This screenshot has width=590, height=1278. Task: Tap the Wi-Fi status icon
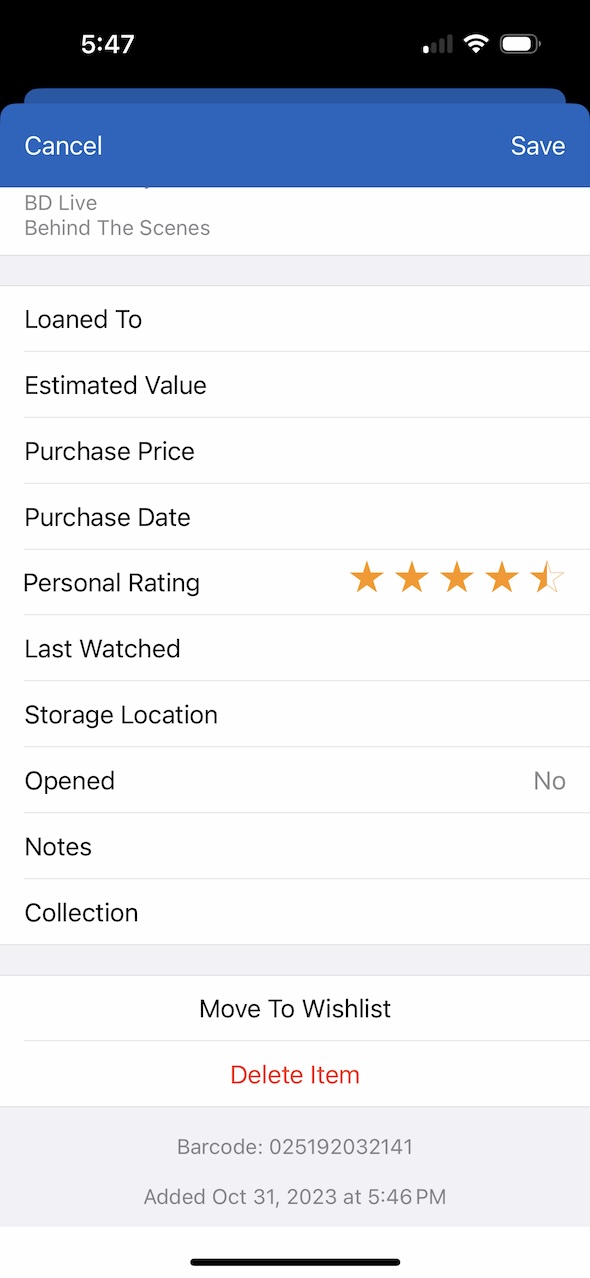point(476,44)
